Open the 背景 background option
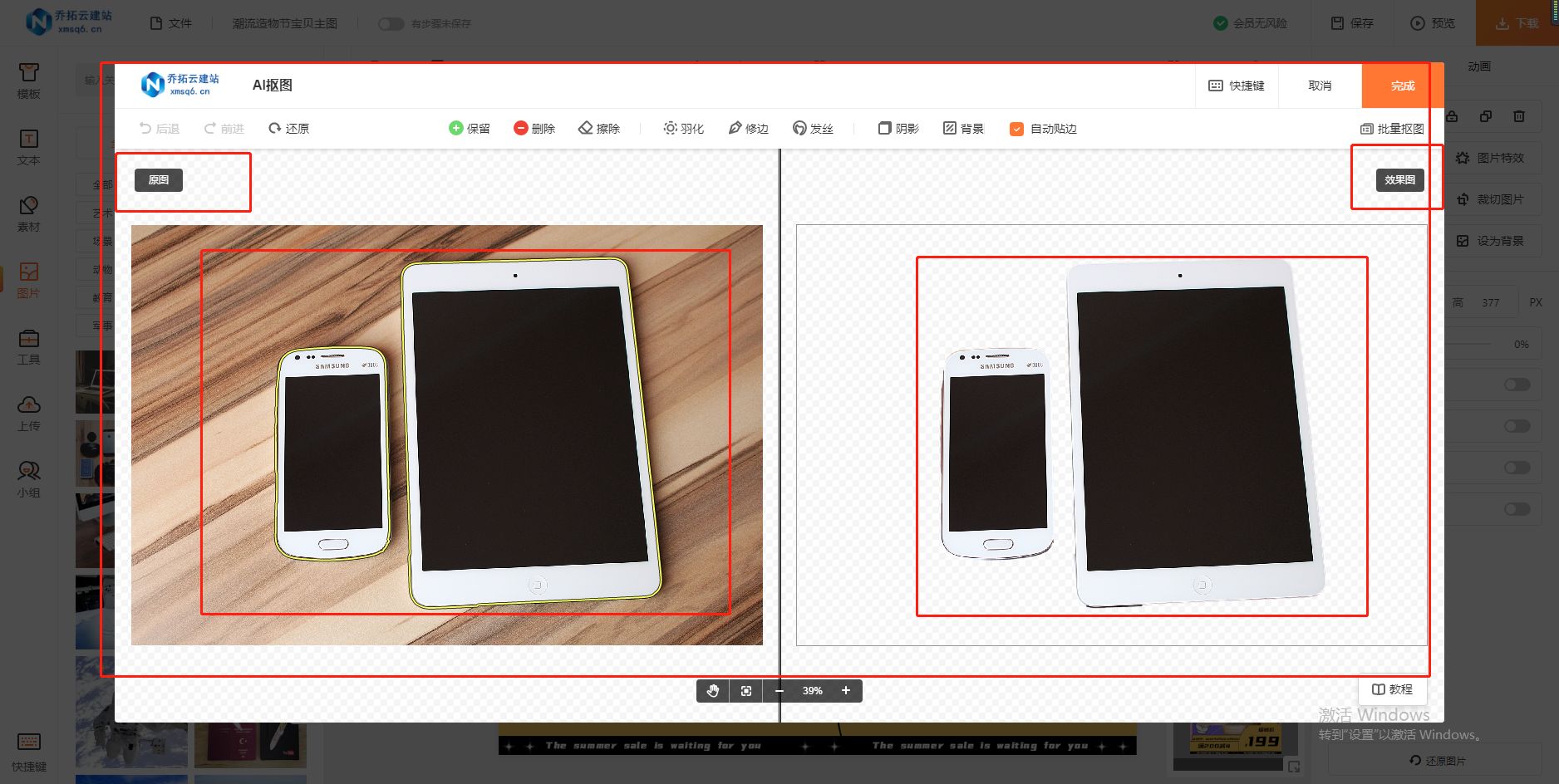This screenshot has width=1559, height=784. coord(963,128)
